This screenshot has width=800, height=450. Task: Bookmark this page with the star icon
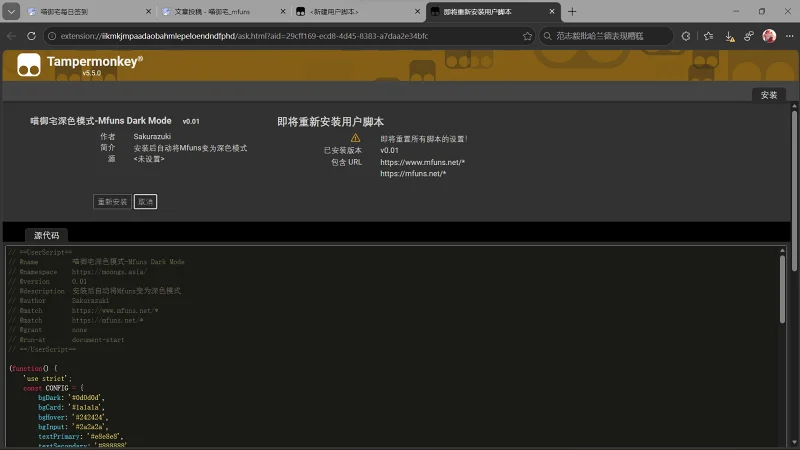click(x=527, y=36)
